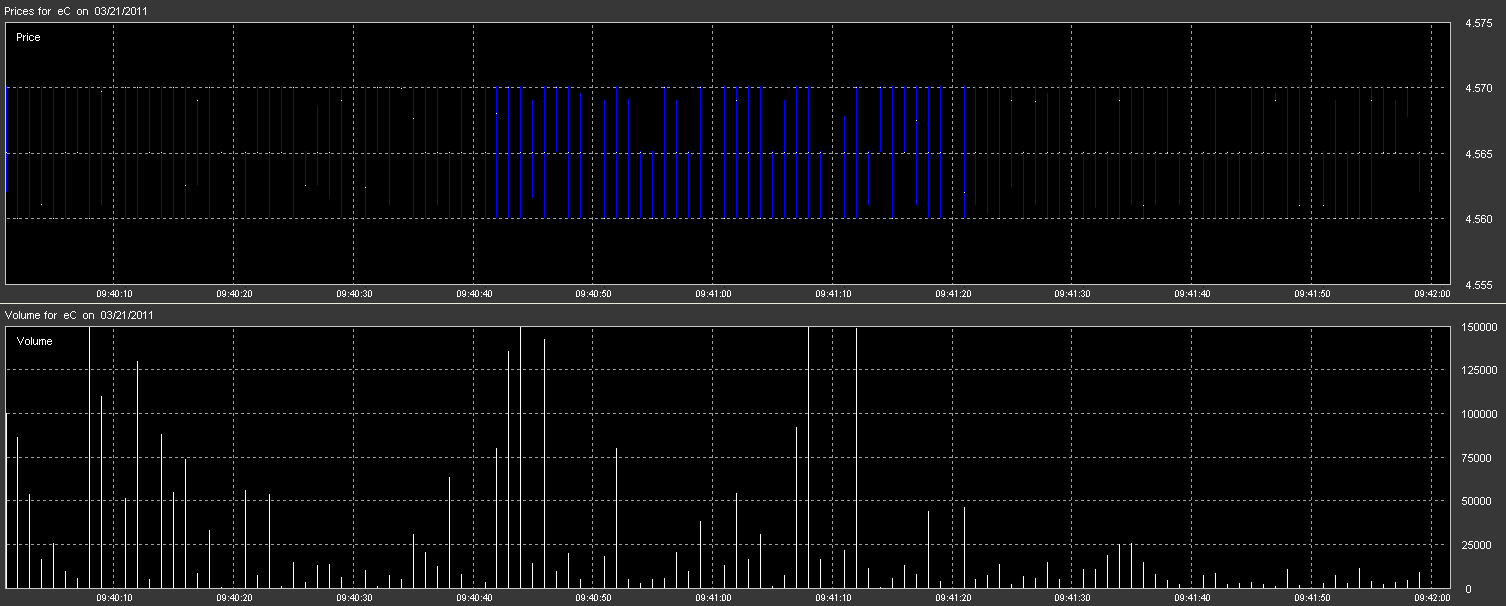The width and height of the screenshot is (1506, 606).
Task: Click 09:40:30 on the volume chart time axis
Action: pyautogui.click(x=354, y=598)
